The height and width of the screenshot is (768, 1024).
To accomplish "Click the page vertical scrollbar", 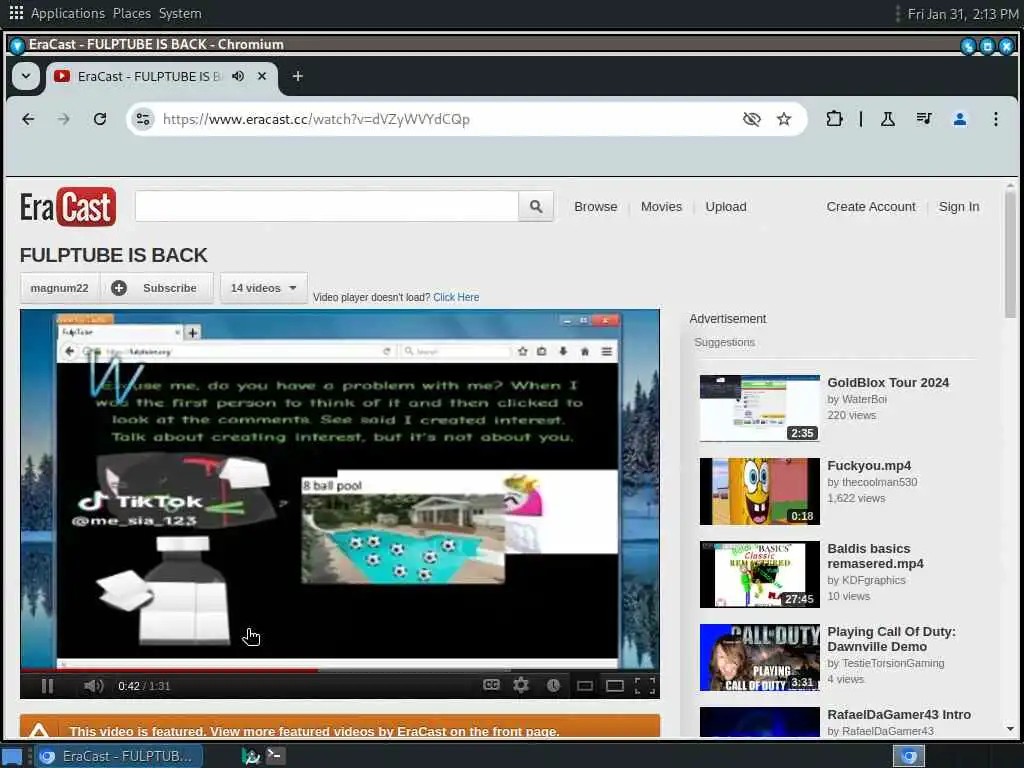I will click(1010, 255).
